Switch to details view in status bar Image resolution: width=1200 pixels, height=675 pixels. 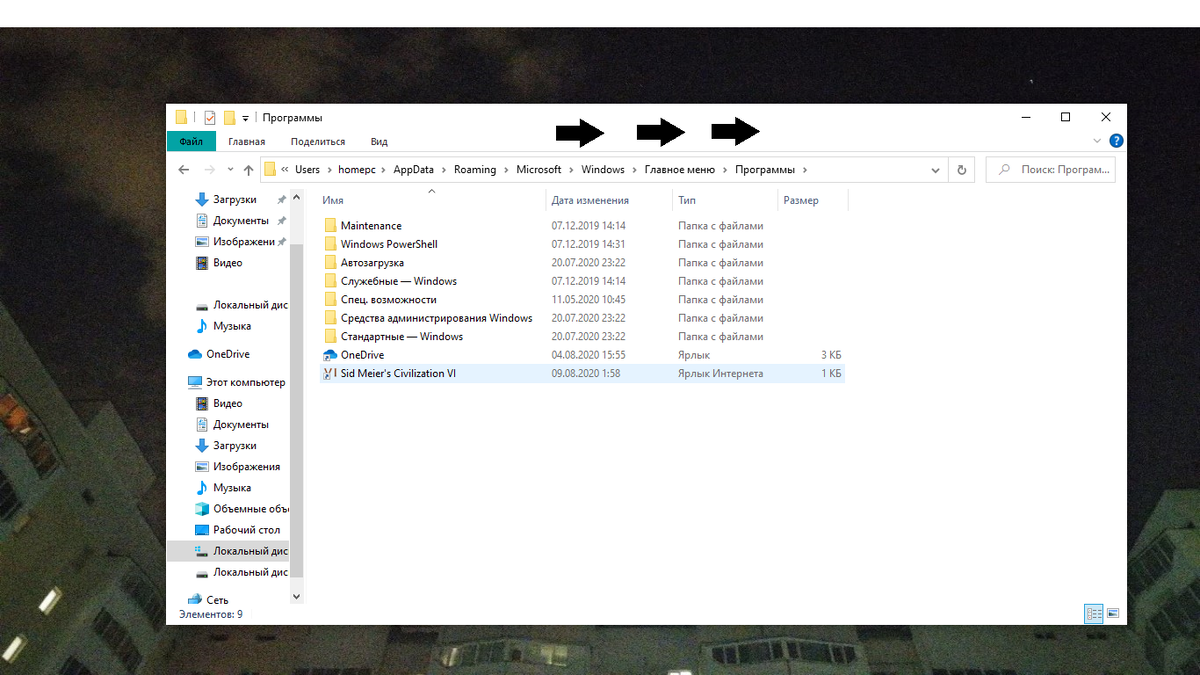[x=1093, y=614]
